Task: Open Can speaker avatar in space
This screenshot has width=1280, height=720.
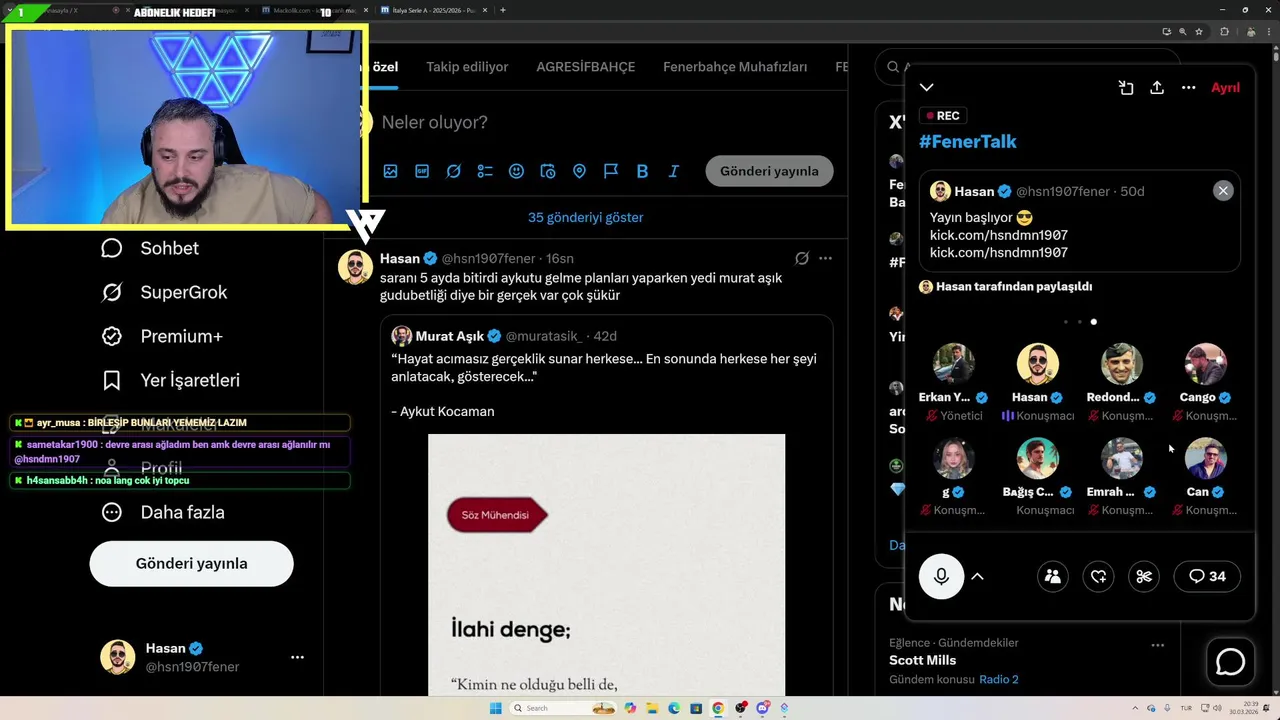Action: 1205,459
